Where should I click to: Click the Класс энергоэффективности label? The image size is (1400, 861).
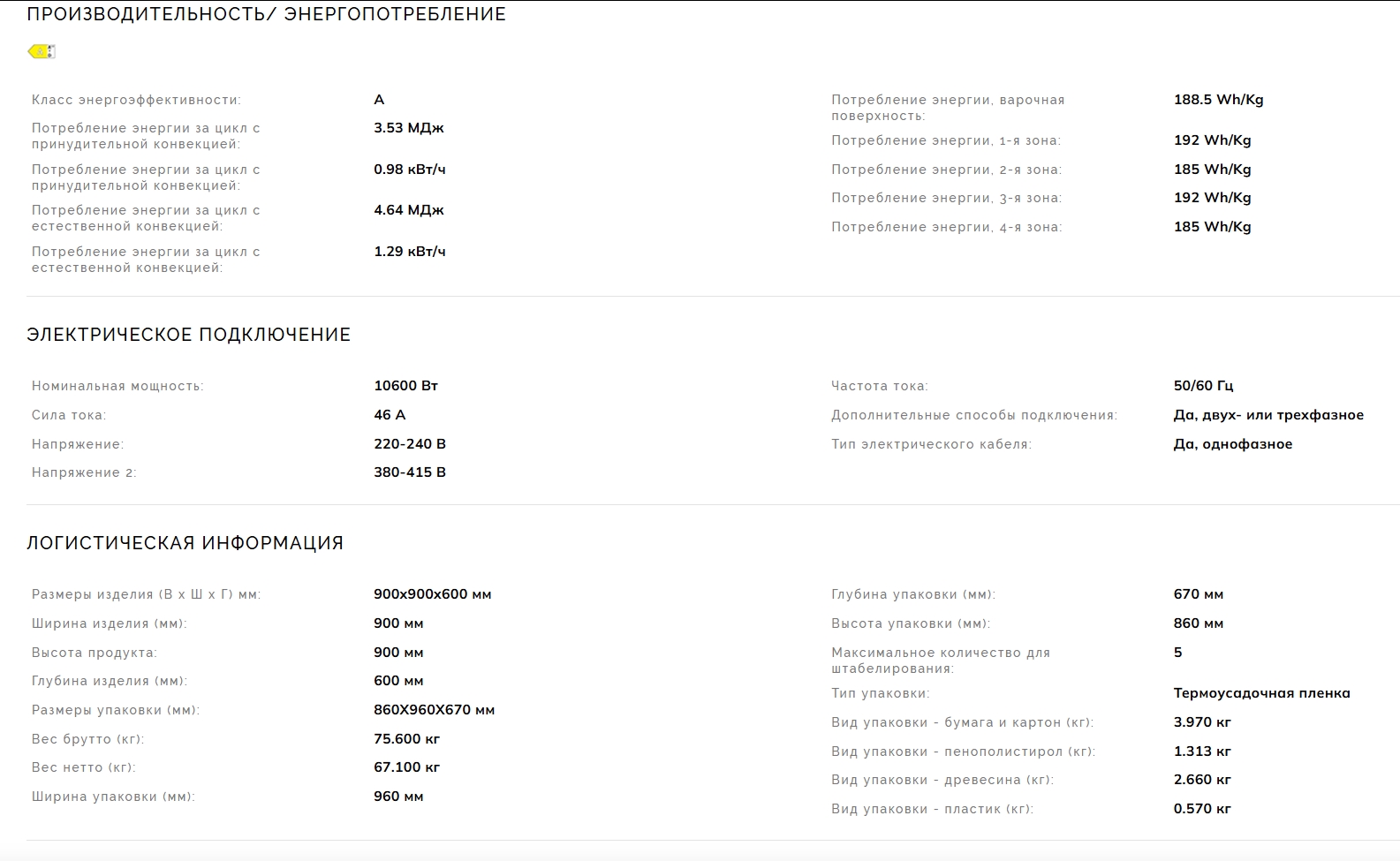(x=136, y=100)
